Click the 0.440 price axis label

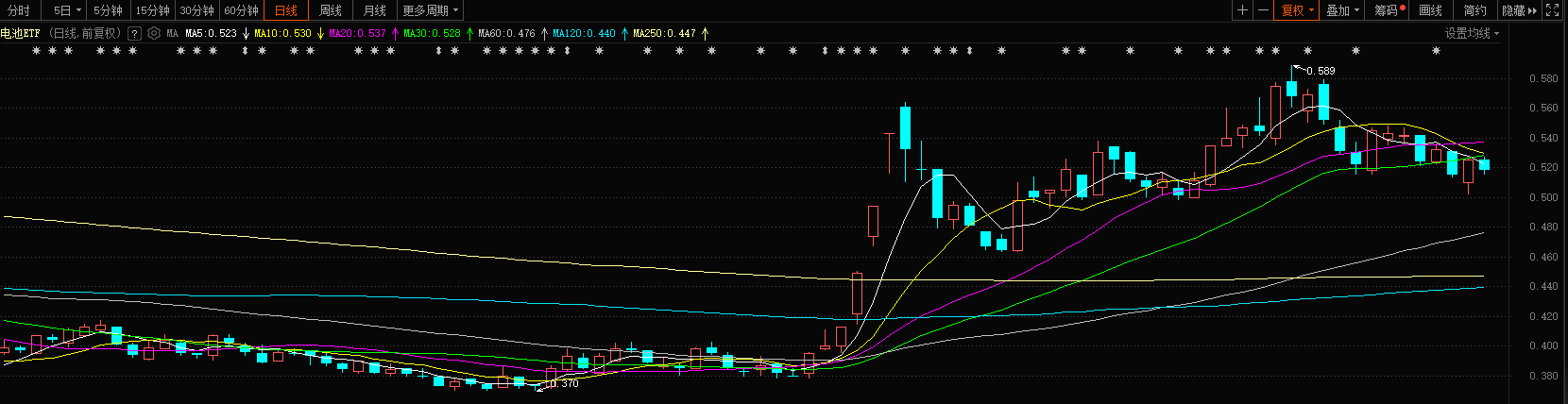[1543, 286]
